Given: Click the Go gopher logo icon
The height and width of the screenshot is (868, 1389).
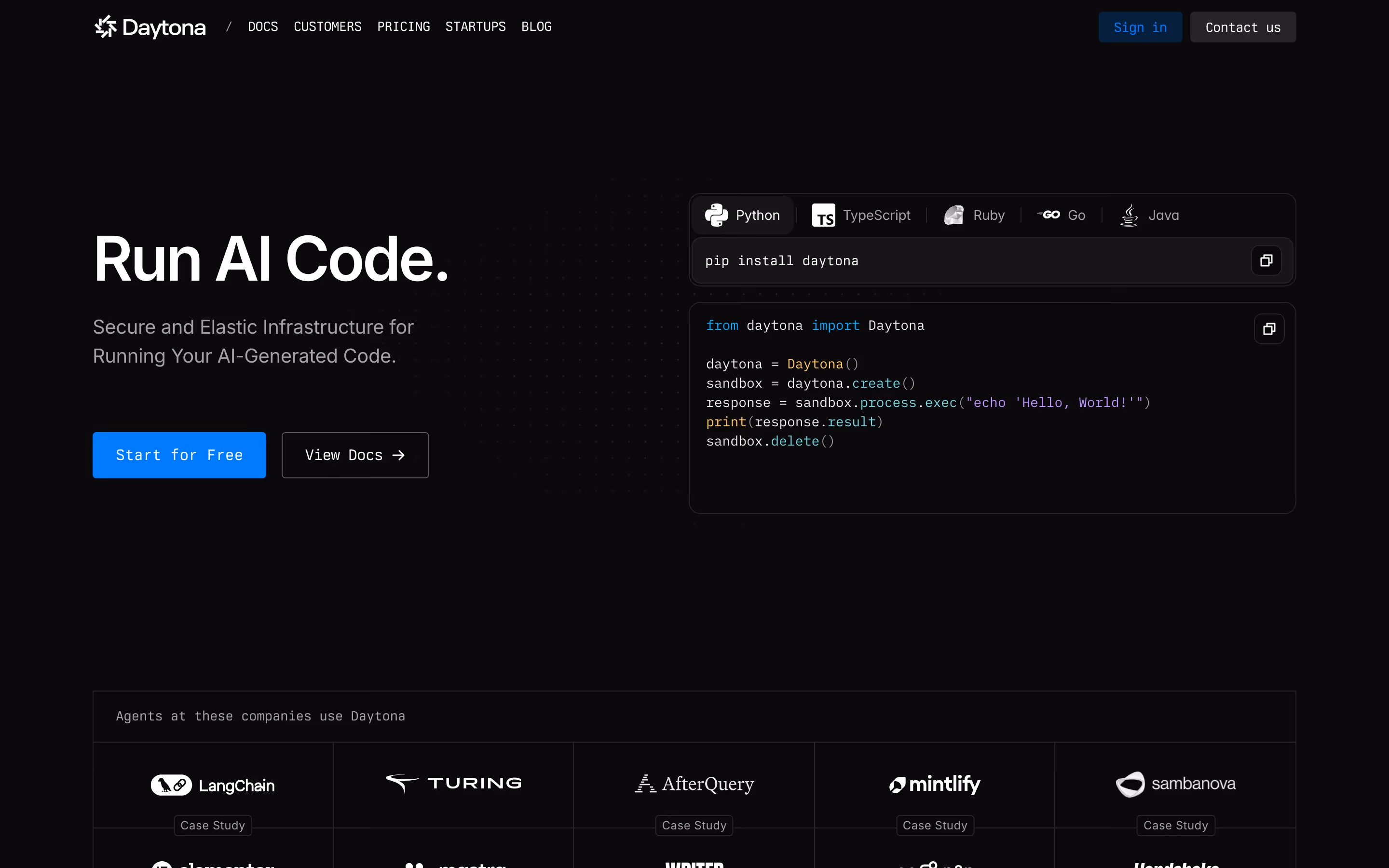Looking at the screenshot, I should [x=1048, y=215].
